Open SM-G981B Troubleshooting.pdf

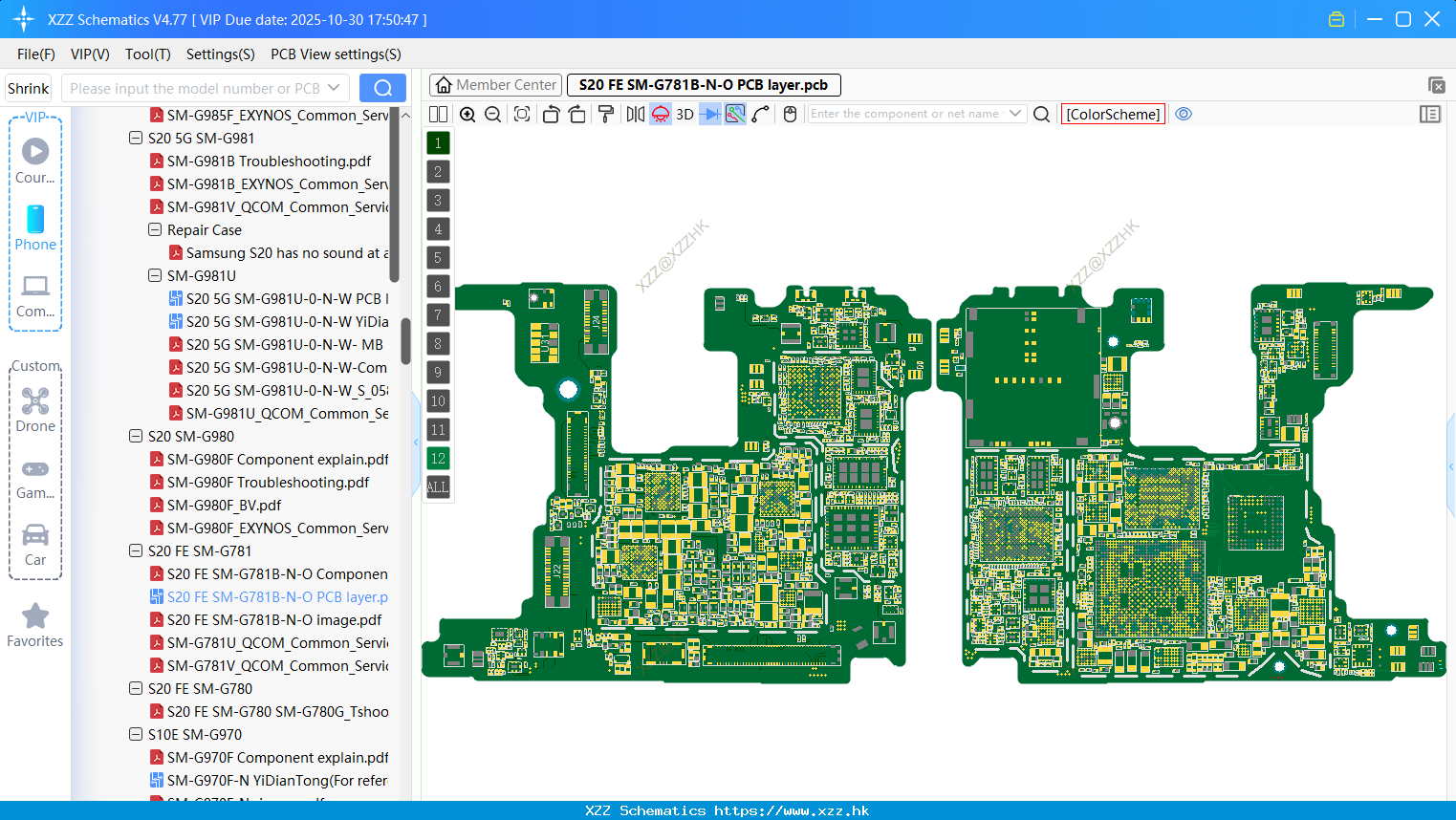[269, 161]
